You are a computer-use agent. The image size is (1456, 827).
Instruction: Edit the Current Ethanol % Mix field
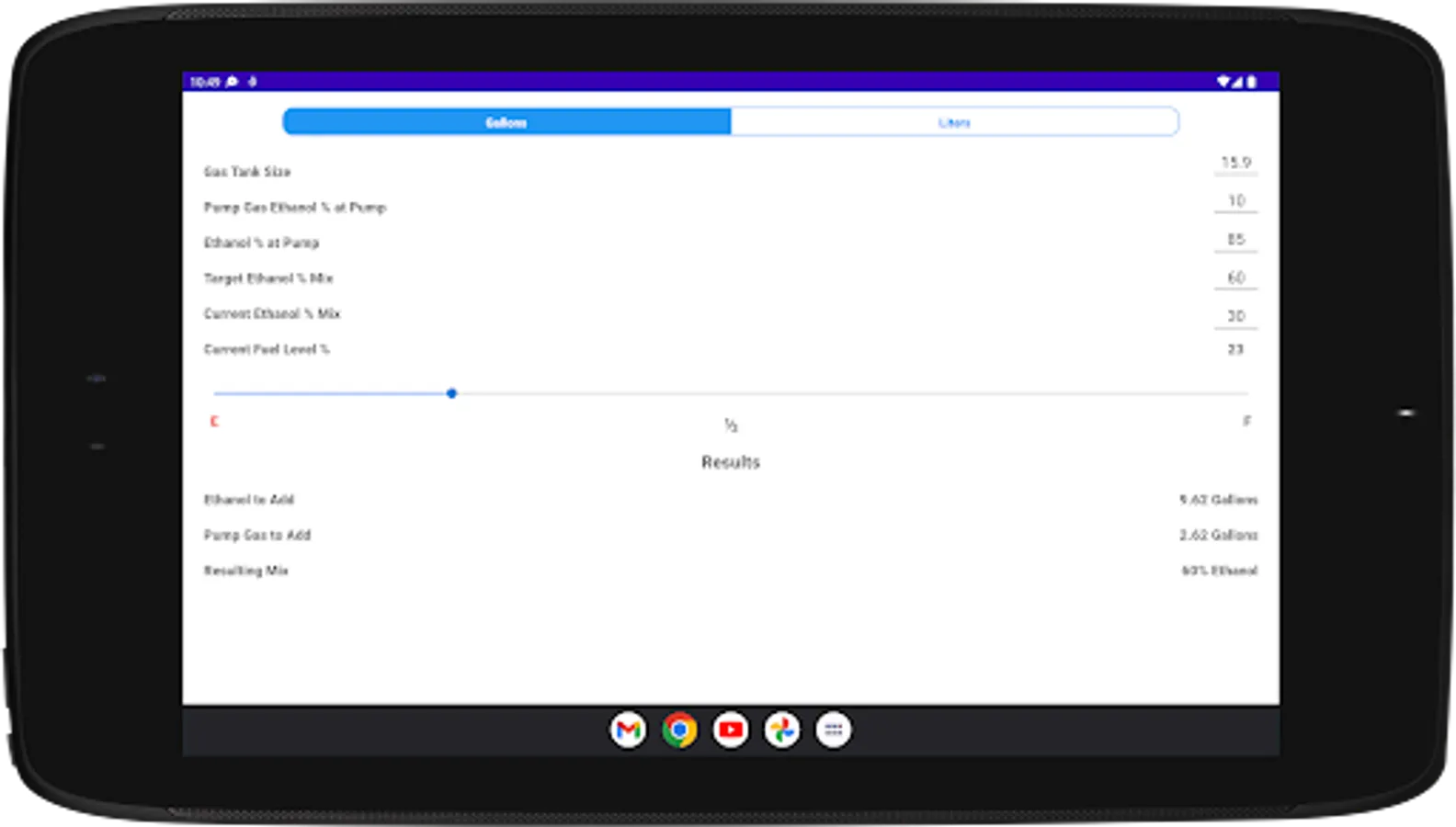1236,317
